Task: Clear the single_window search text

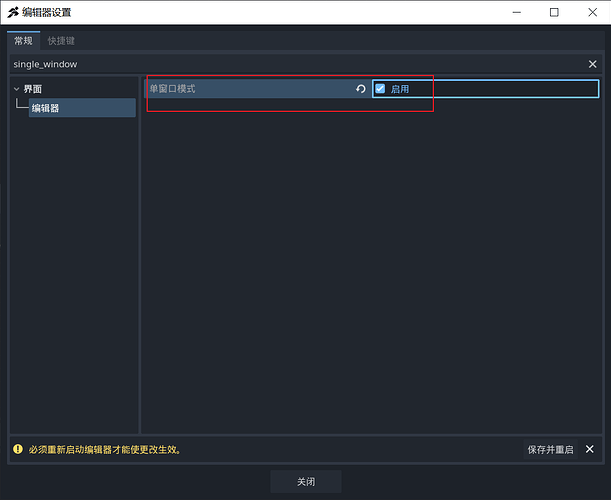Action: [592, 64]
